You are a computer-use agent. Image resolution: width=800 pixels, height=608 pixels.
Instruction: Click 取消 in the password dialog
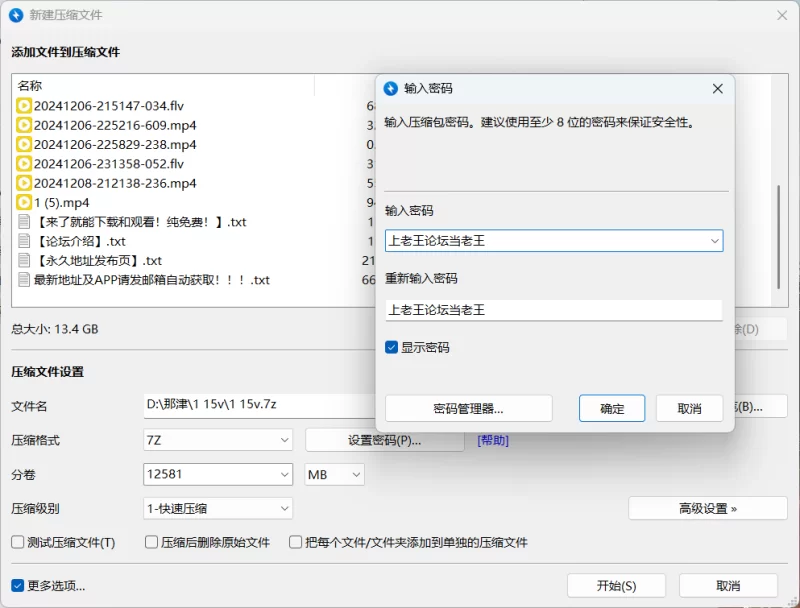[689, 409]
